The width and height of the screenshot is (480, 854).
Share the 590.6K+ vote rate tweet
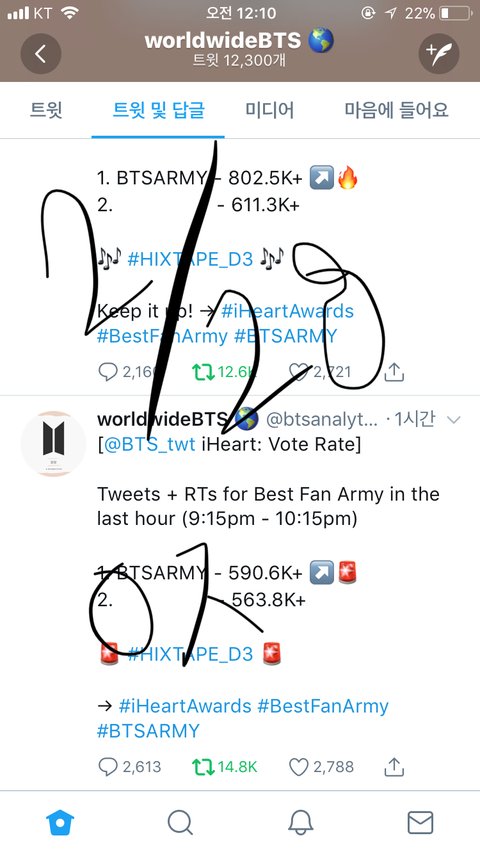393,766
